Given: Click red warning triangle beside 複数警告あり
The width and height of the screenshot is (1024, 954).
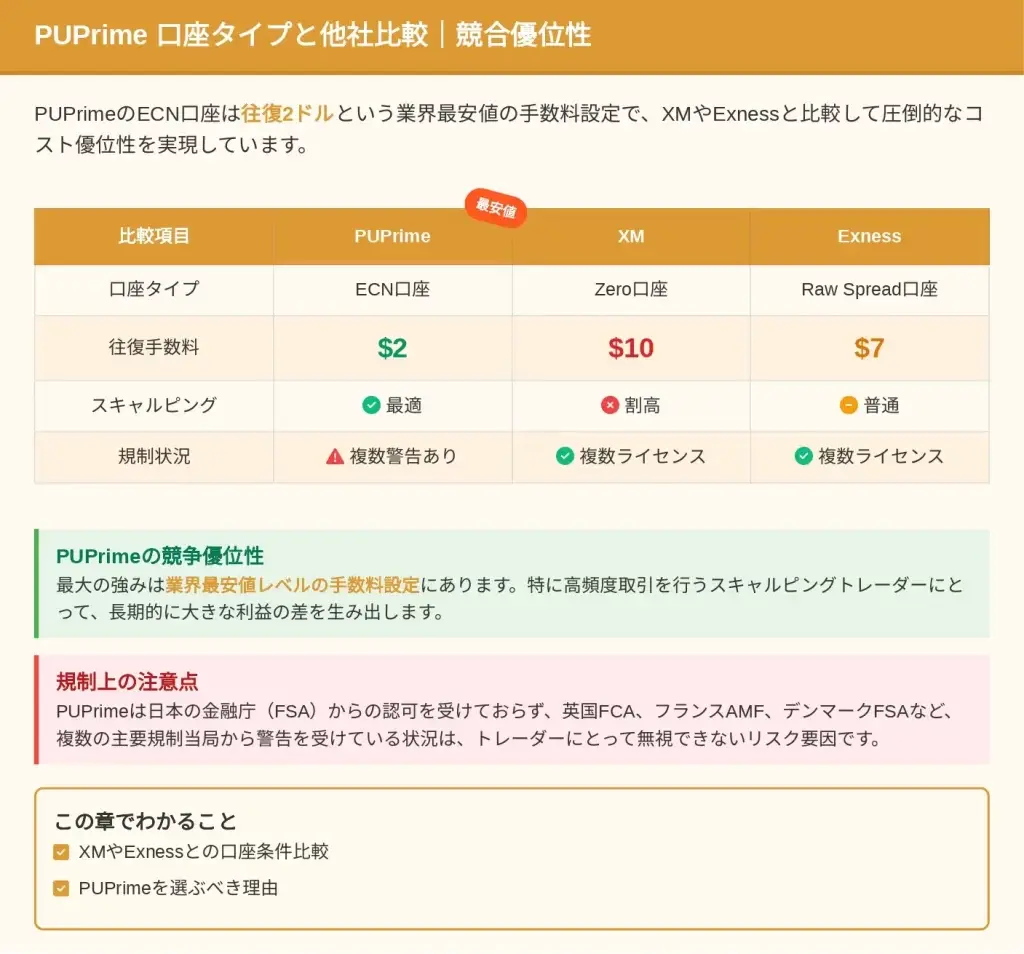Looking at the screenshot, I should (x=335, y=456).
